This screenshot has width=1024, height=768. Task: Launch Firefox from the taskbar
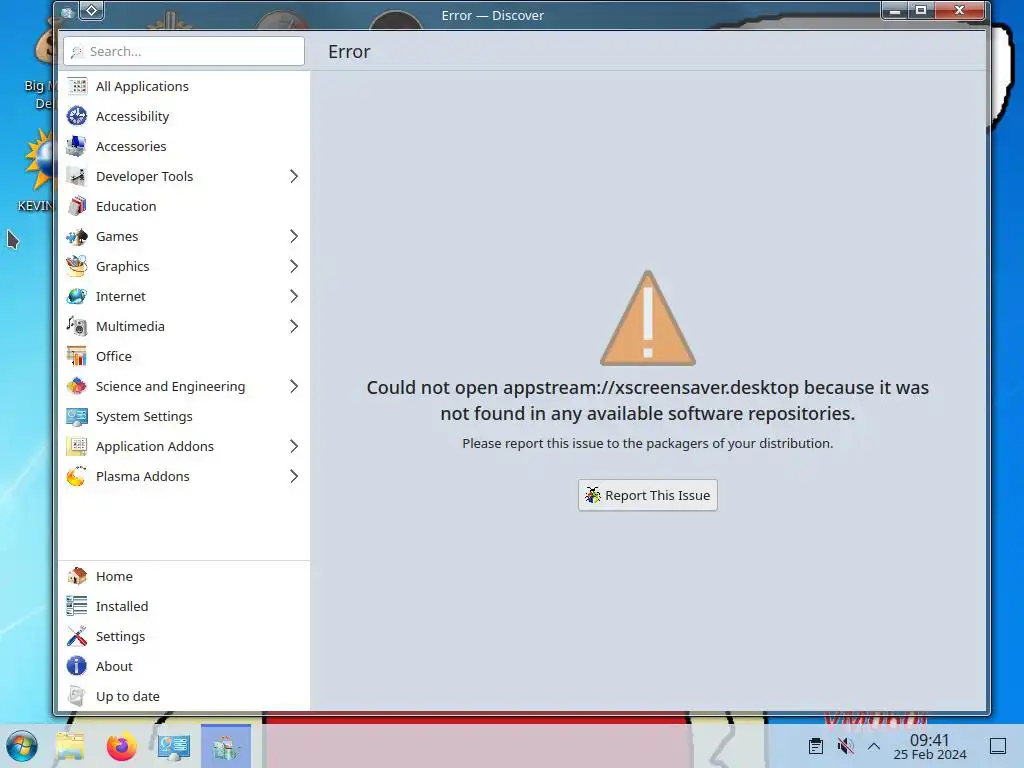tap(121, 746)
